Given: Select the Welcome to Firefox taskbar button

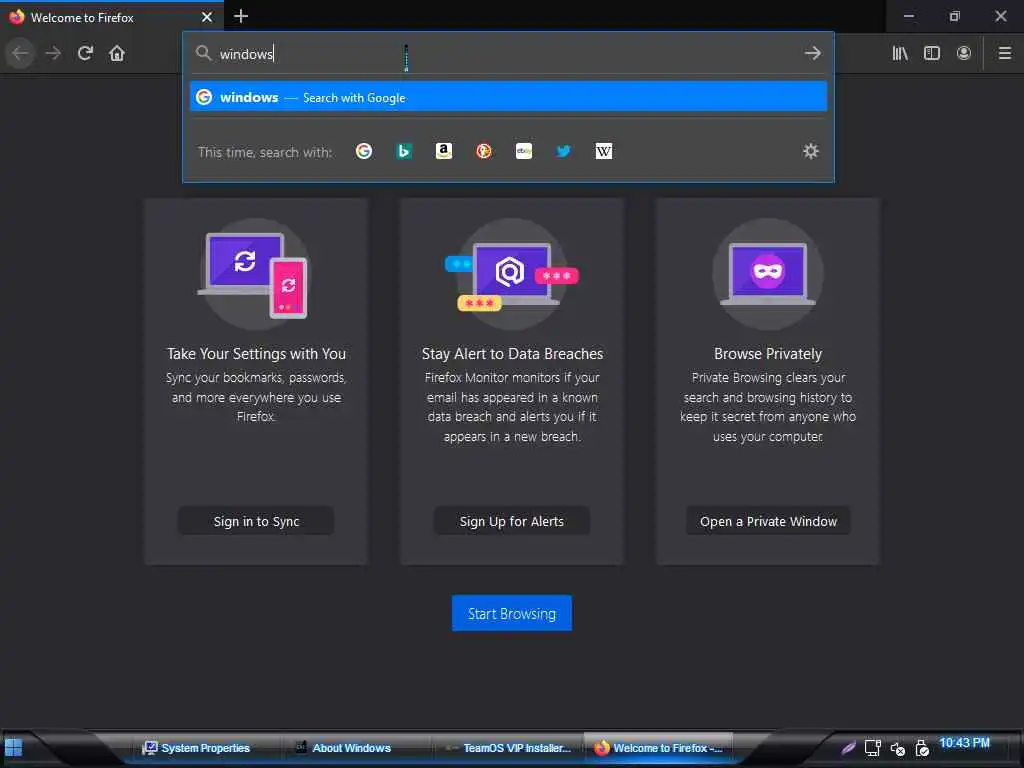Looking at the screenshot, I should click(658, 748).
